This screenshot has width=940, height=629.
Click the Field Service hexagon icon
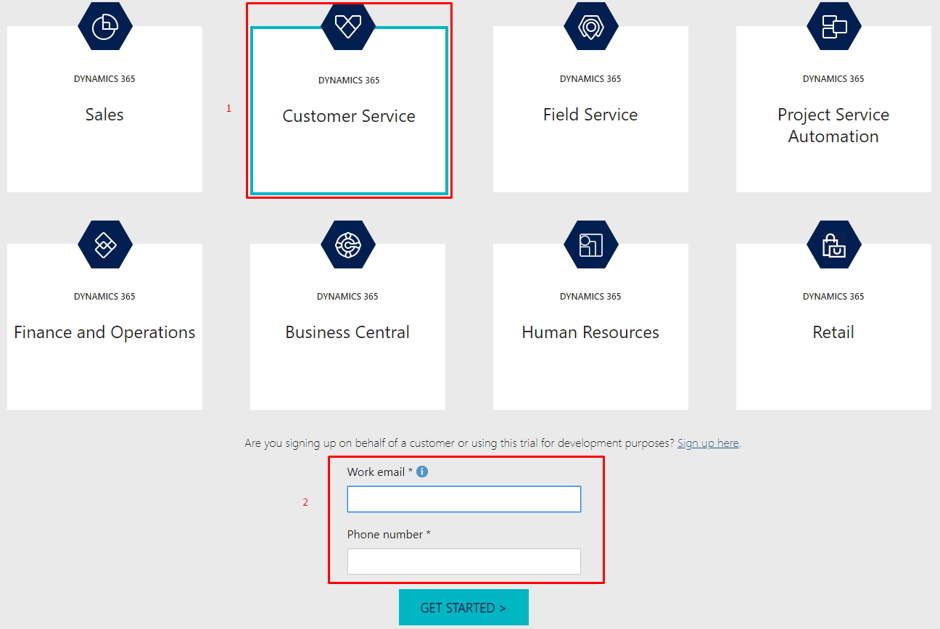(x=591, y=27)
